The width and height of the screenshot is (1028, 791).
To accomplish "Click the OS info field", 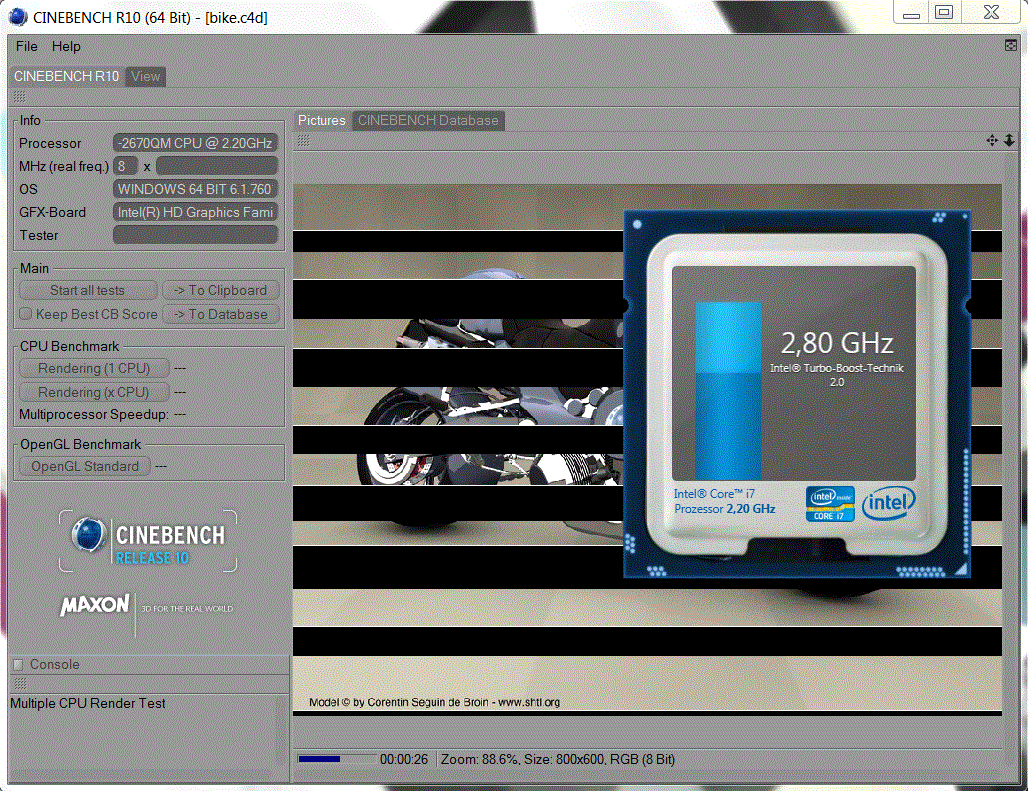I will 195,189.
